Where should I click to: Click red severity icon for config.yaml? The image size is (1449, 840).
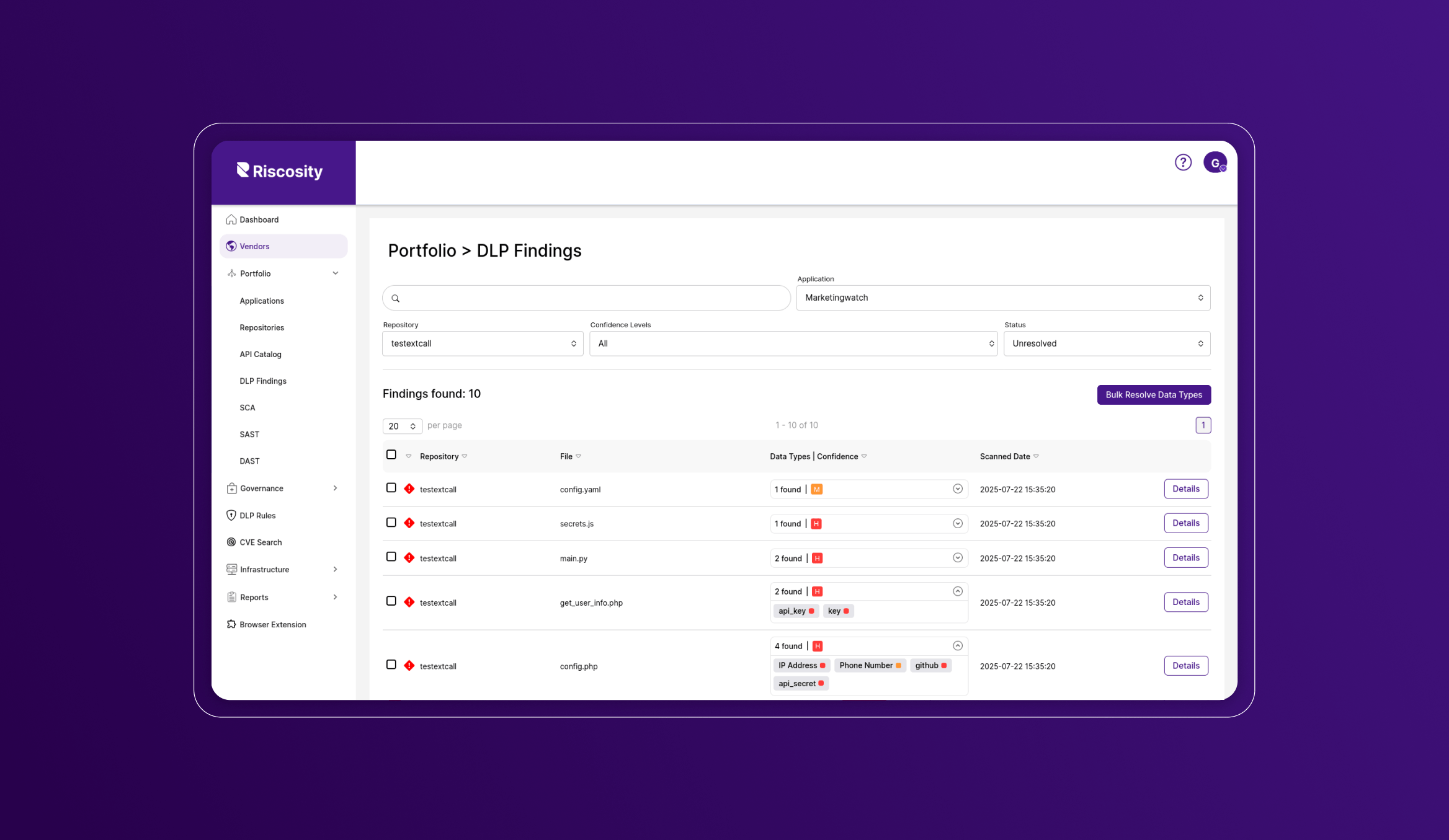coord(409,489)
